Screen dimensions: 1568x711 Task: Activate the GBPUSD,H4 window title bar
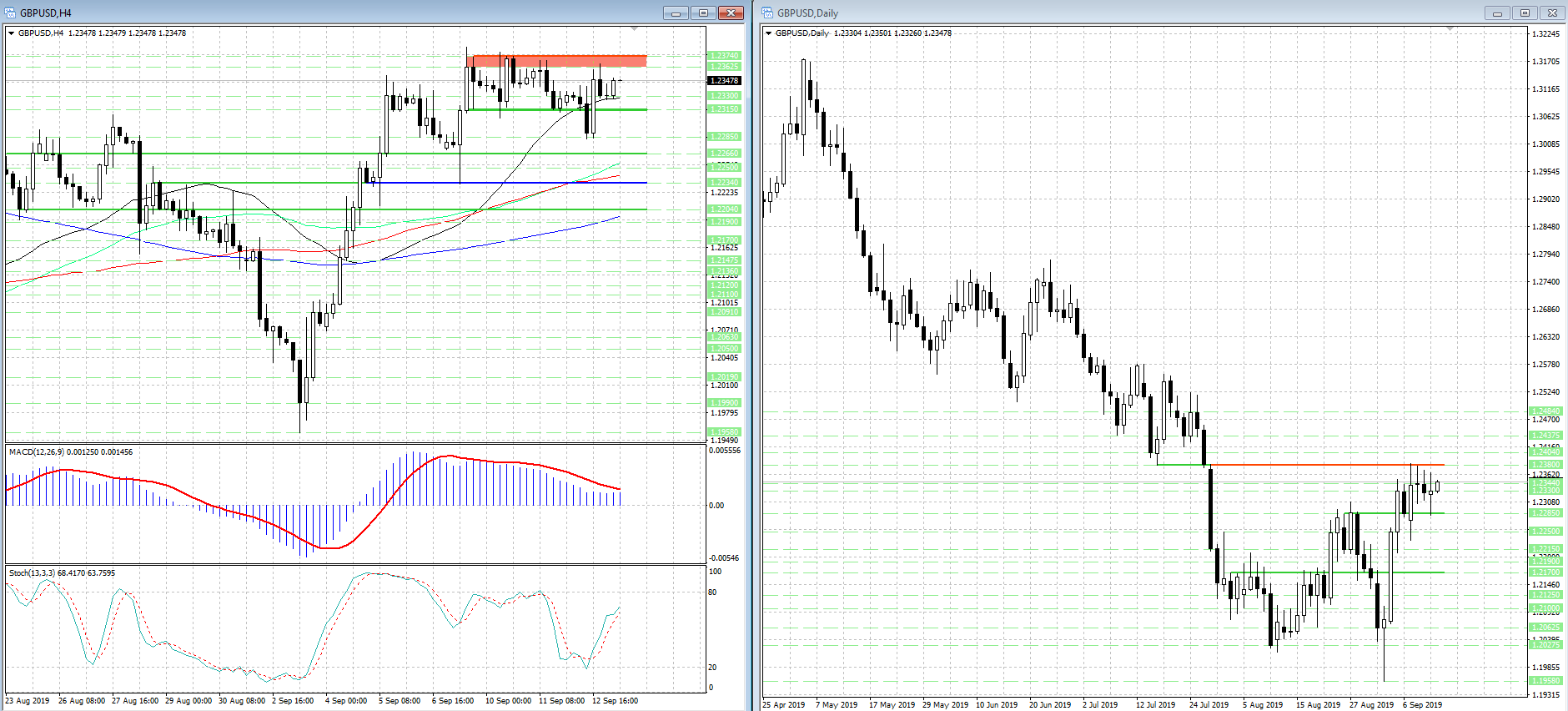pyautogui.click(x=334, y=13)
